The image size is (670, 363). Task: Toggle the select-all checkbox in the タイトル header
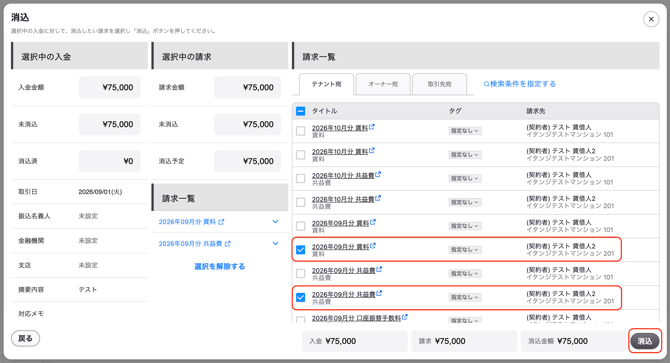point(301,111)
